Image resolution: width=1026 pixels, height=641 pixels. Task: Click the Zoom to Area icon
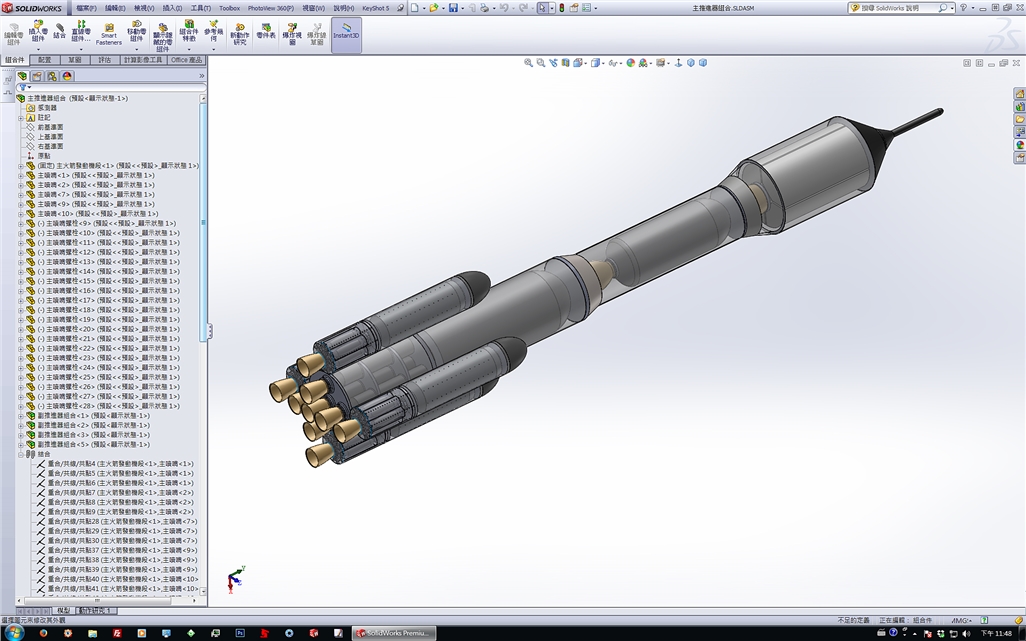(540, 63)
